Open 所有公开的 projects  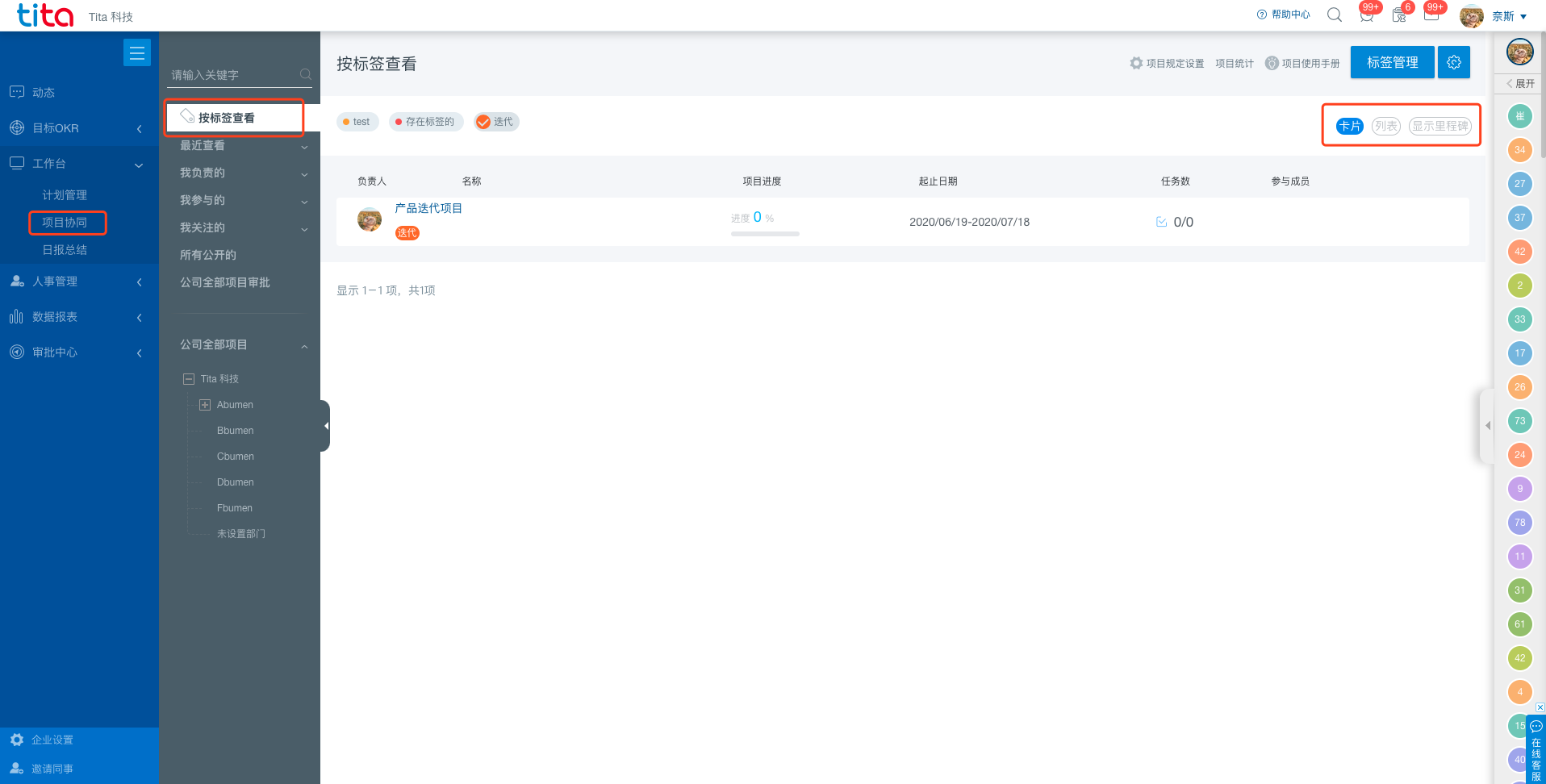click(x=208, y=255)
